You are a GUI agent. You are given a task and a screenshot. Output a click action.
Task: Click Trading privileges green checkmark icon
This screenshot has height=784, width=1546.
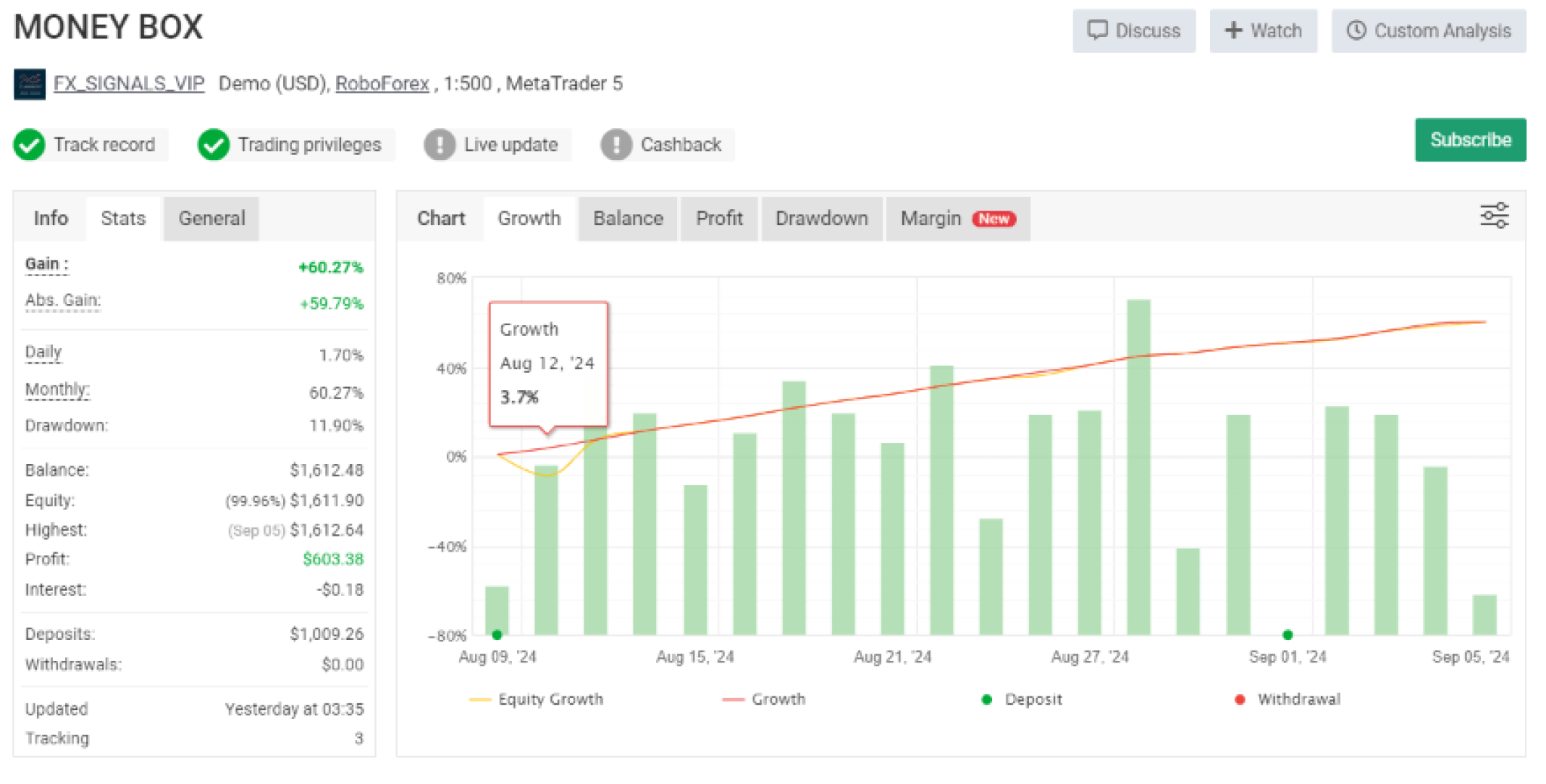click(214, 145)
